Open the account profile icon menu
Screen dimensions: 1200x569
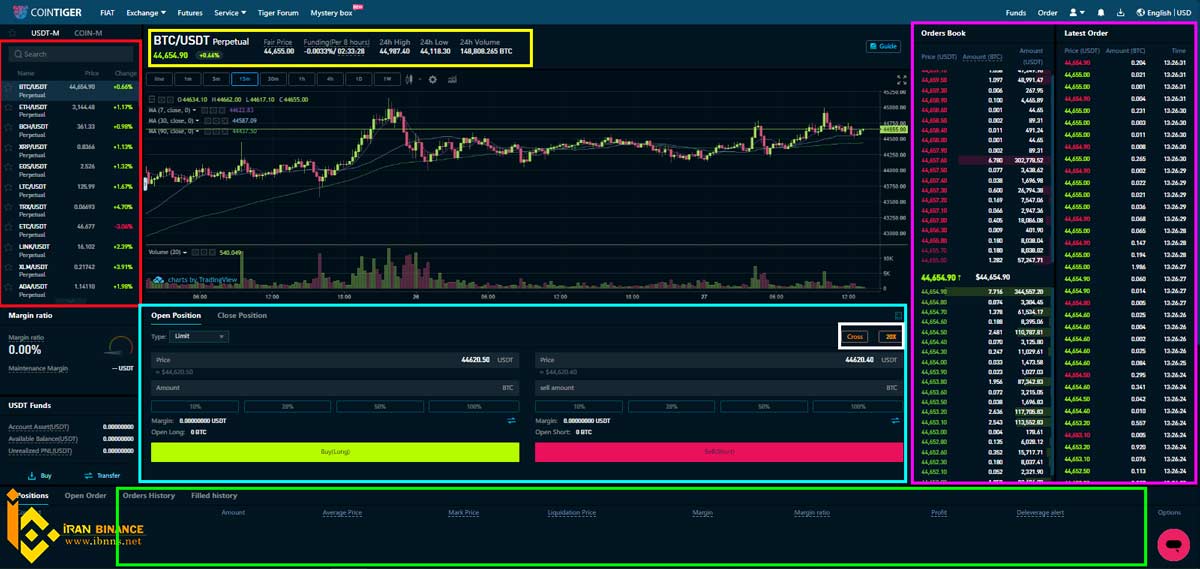(x=1075, y=13)
